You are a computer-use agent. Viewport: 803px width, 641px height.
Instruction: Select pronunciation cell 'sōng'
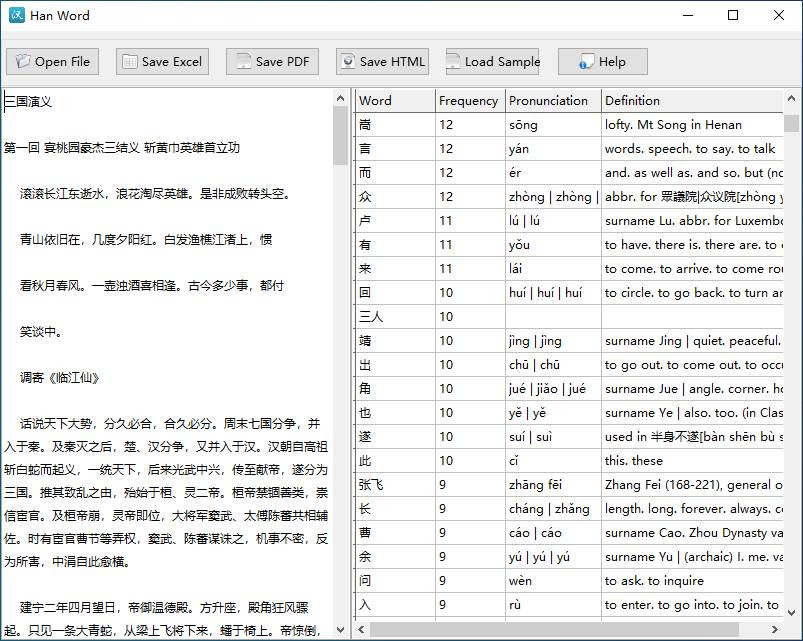coord(553,124)
